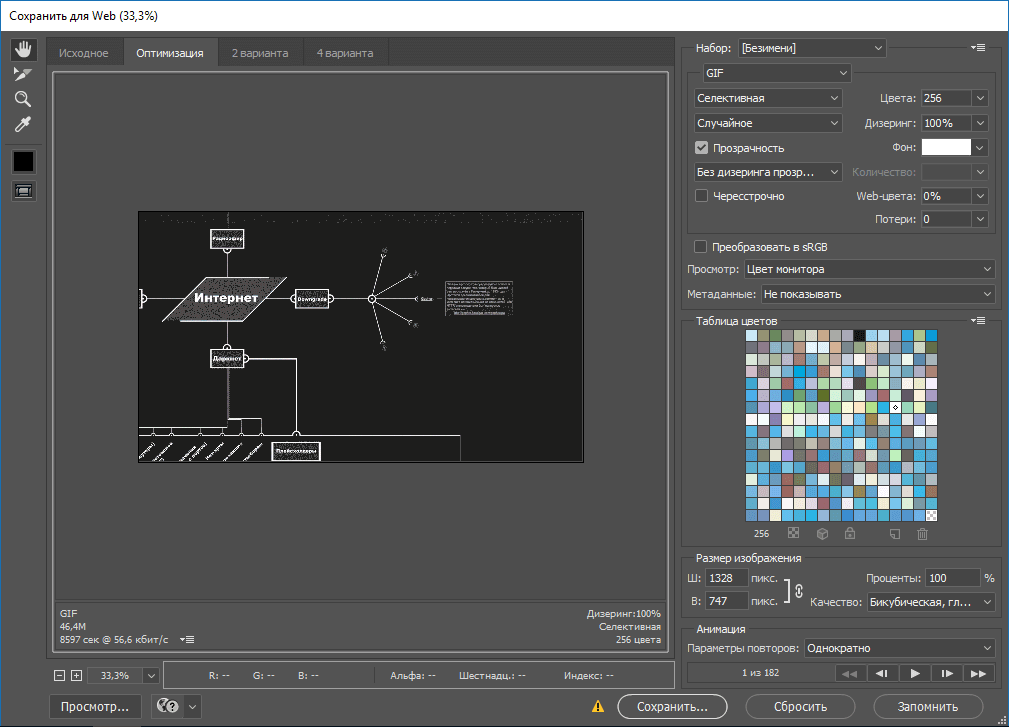
Task: Enable the Чересстрочно checkbox
Action: pyautogui.click(x=701, y=196)
